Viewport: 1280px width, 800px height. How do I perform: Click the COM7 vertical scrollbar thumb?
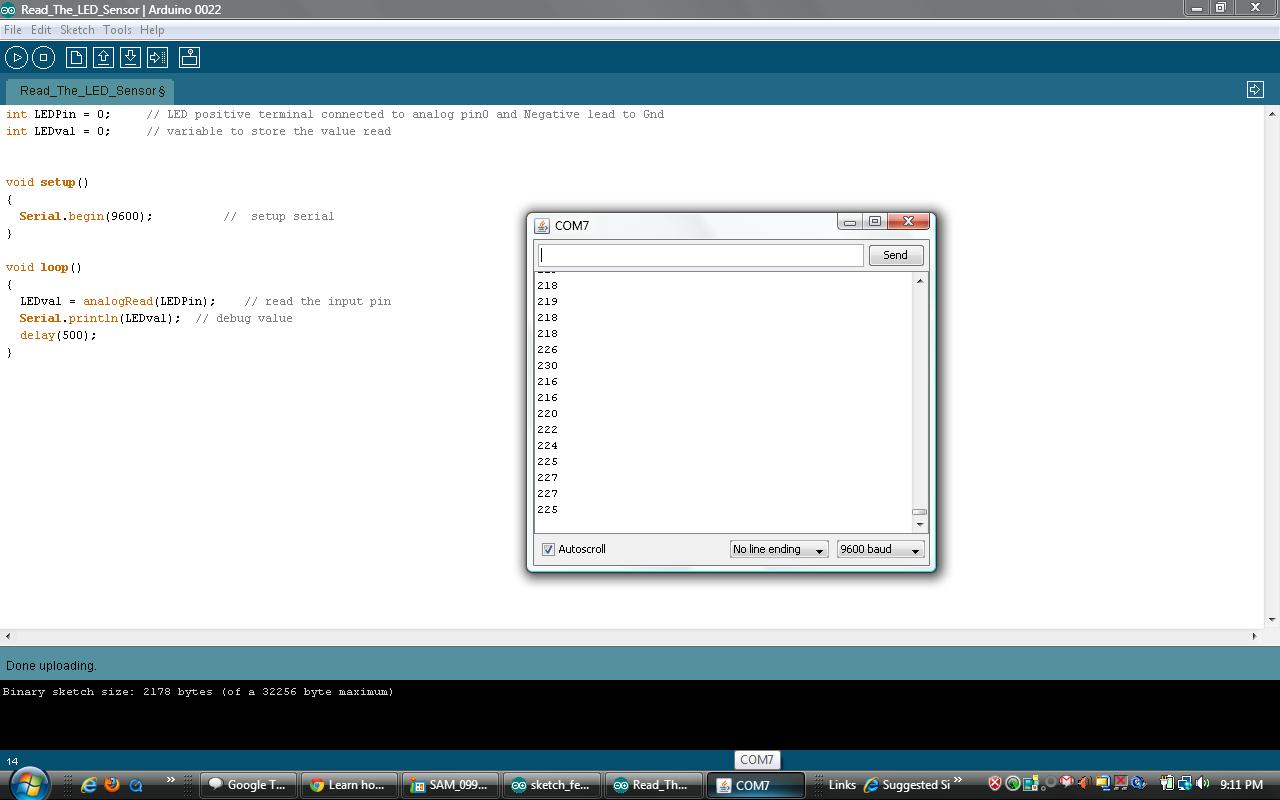919,512
